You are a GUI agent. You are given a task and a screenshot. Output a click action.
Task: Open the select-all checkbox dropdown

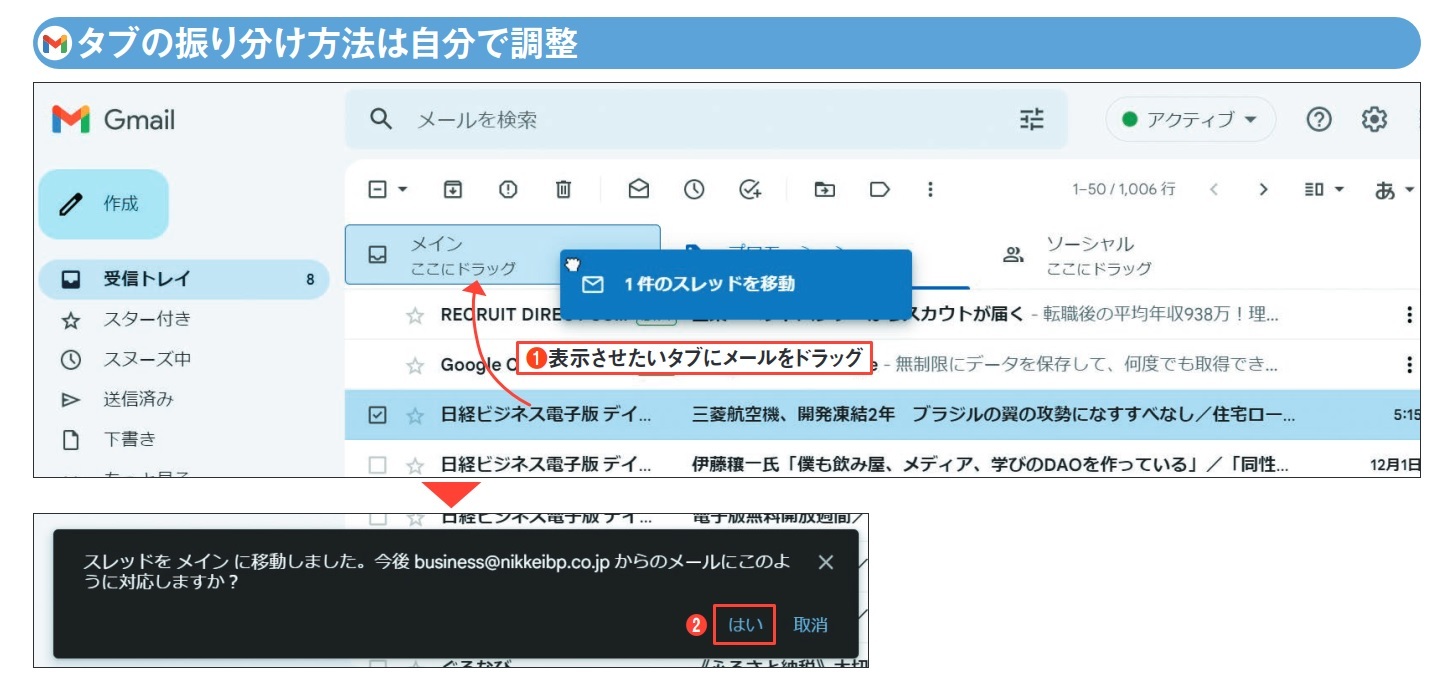tap(403, 189)
